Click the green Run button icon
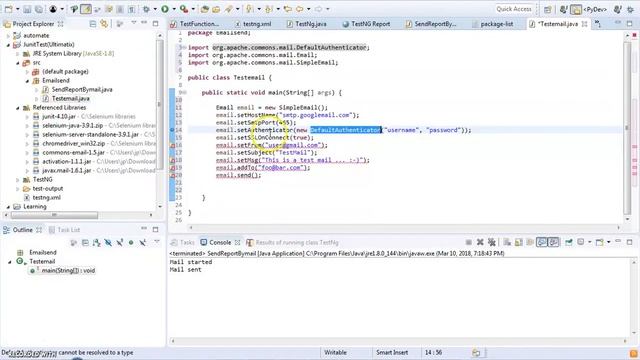The image size is (640, 360). [165, 9]
